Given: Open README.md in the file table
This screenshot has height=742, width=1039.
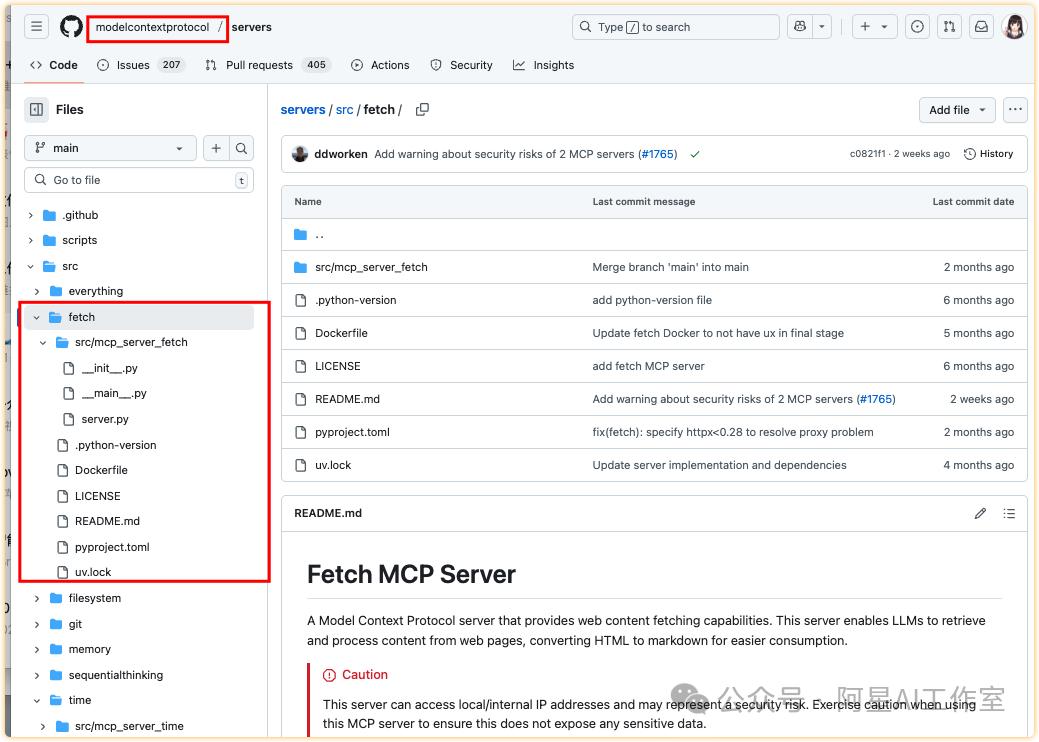Looking at the screenshot, I should (x=347, y=399).
